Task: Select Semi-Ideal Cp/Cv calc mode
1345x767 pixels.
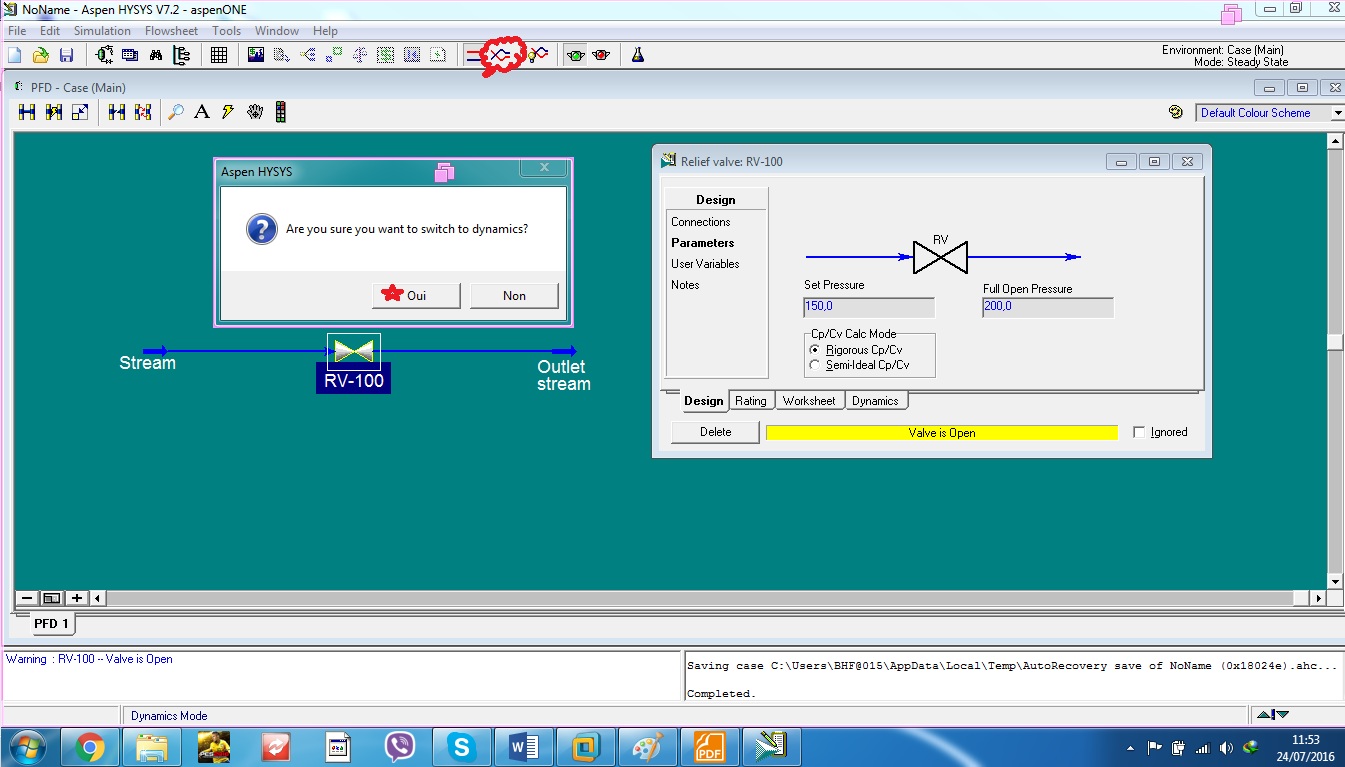Action: pos(815,365)
